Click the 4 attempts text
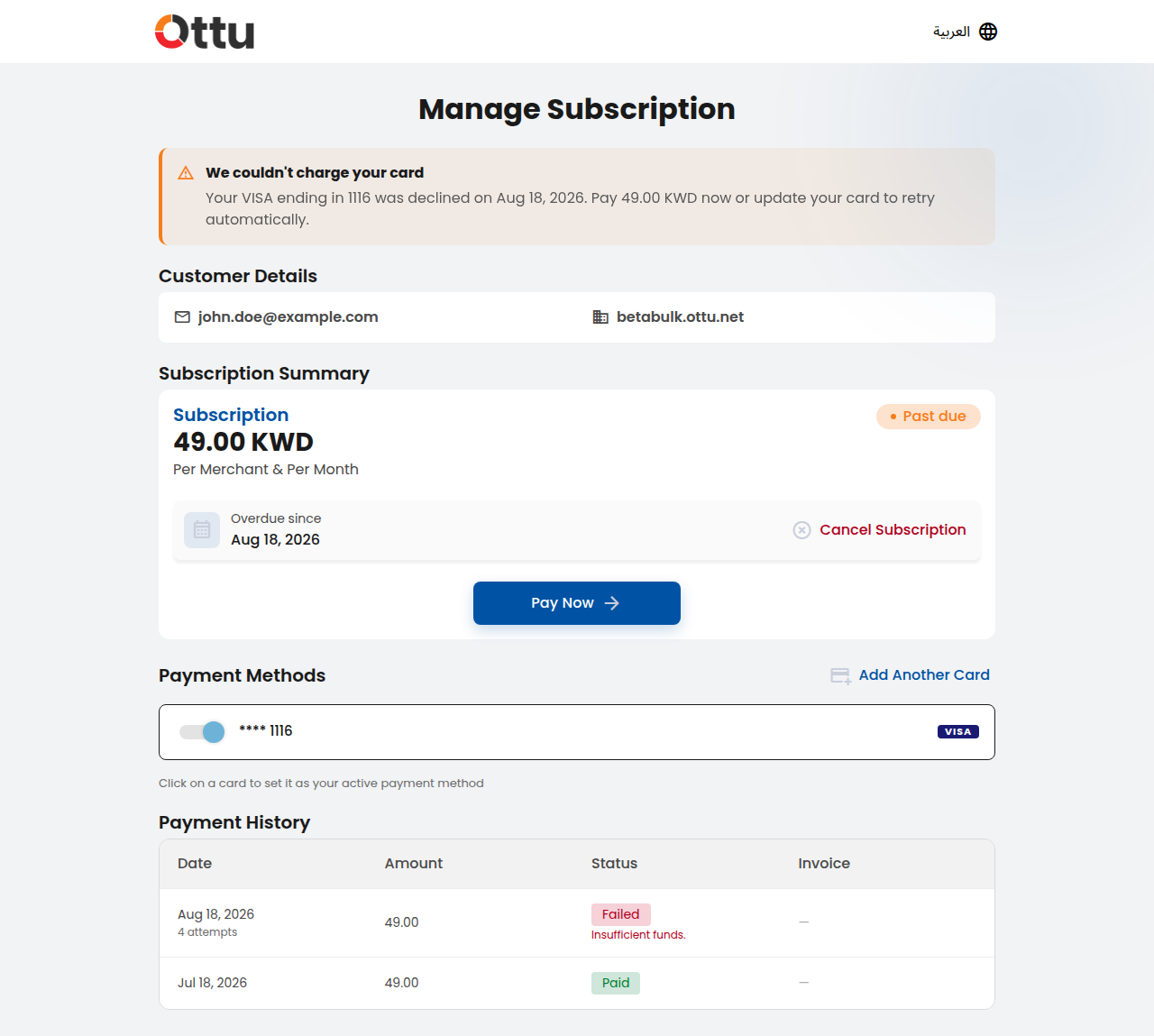Viewport: 1154px width, 1036px height. (x=207, y=932)
